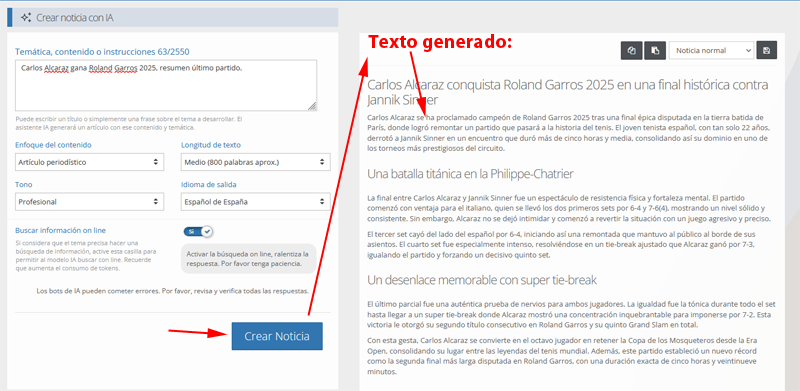The width and height of the screenshot is (800, 391).
Task: Click the paragraph starting Con esta gesta
Action: [564, 356]
